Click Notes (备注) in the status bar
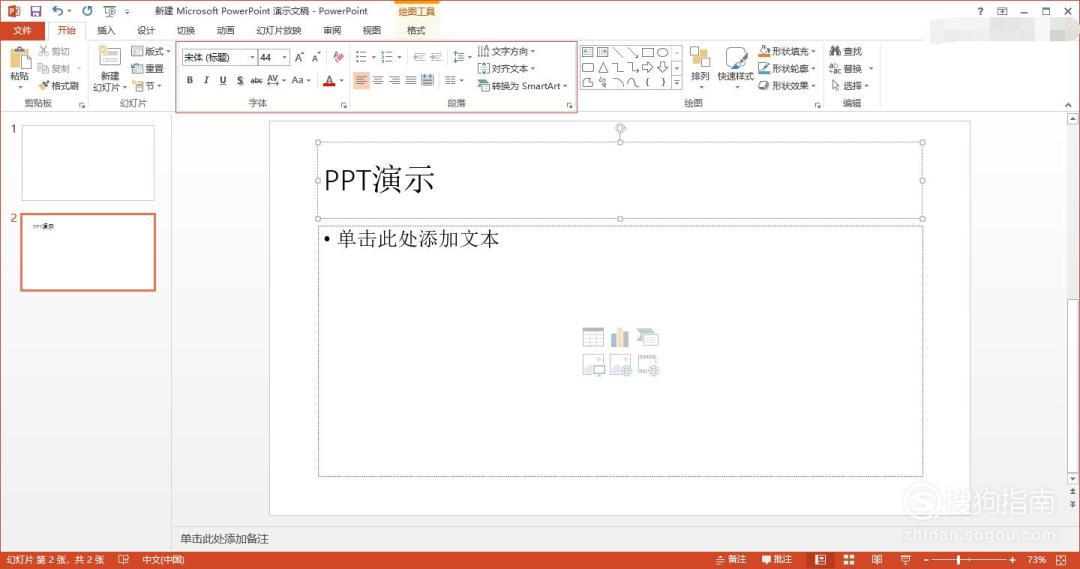Screen dimensions: 1080x569 point(731,559)
